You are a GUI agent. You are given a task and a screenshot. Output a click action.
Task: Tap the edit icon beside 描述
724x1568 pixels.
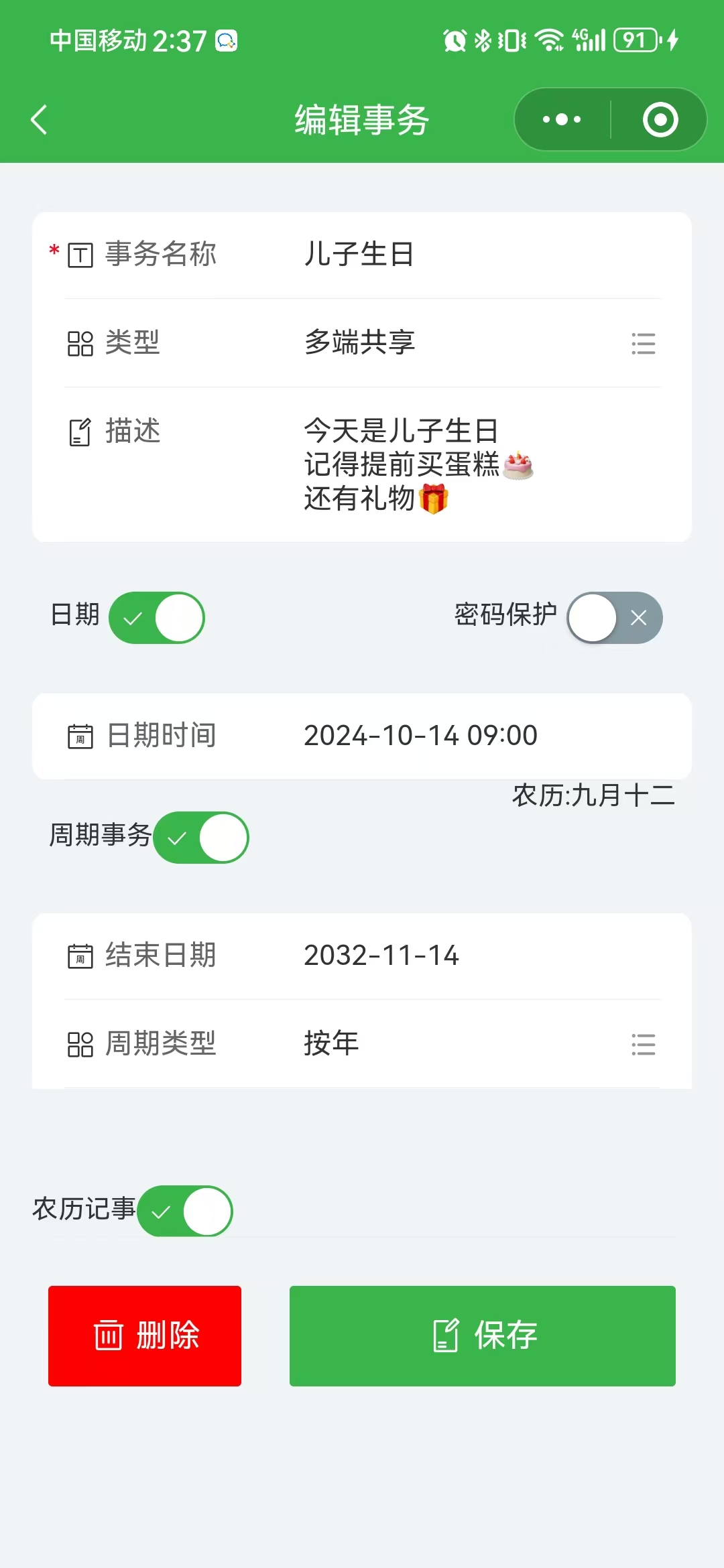tap(80, 432)
